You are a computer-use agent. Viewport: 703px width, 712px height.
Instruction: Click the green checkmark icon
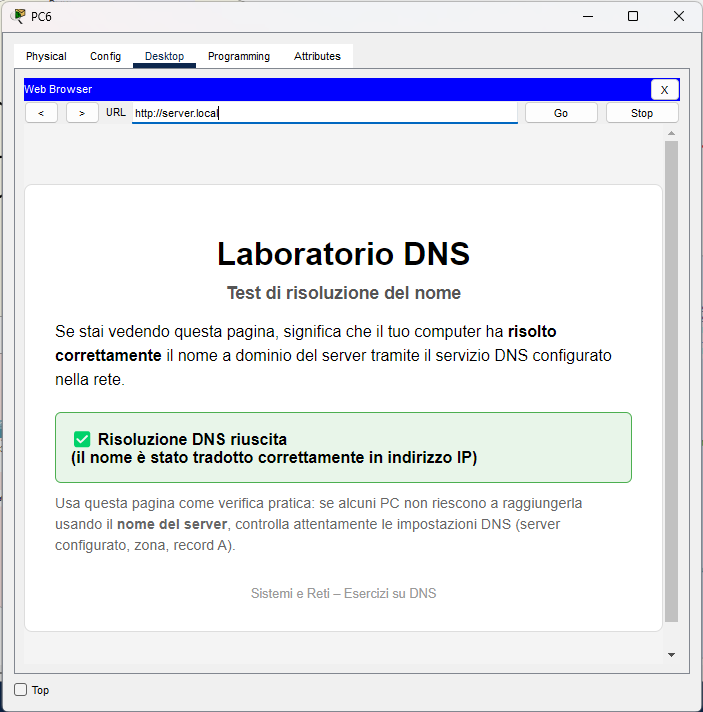[82, 439]
